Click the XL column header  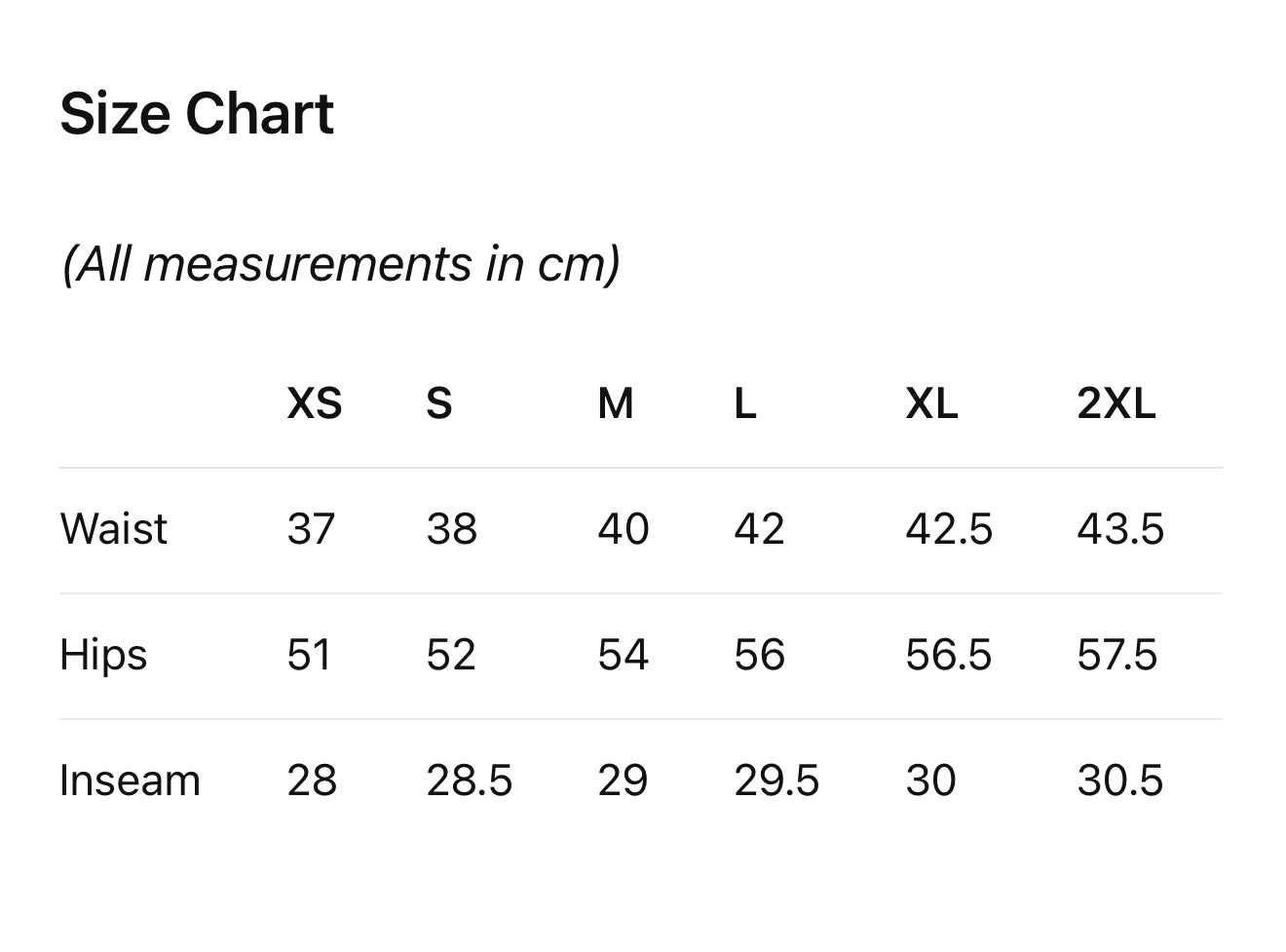click(932, 403)
